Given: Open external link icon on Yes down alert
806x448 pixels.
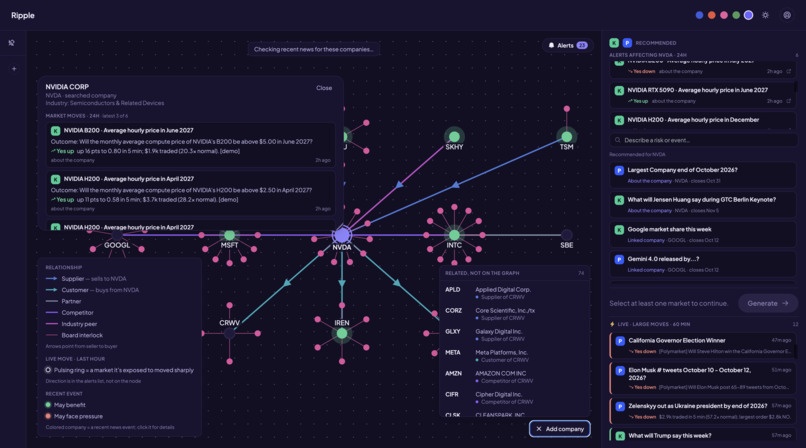Looking at the screenshot, I should [x=789, y=71].
